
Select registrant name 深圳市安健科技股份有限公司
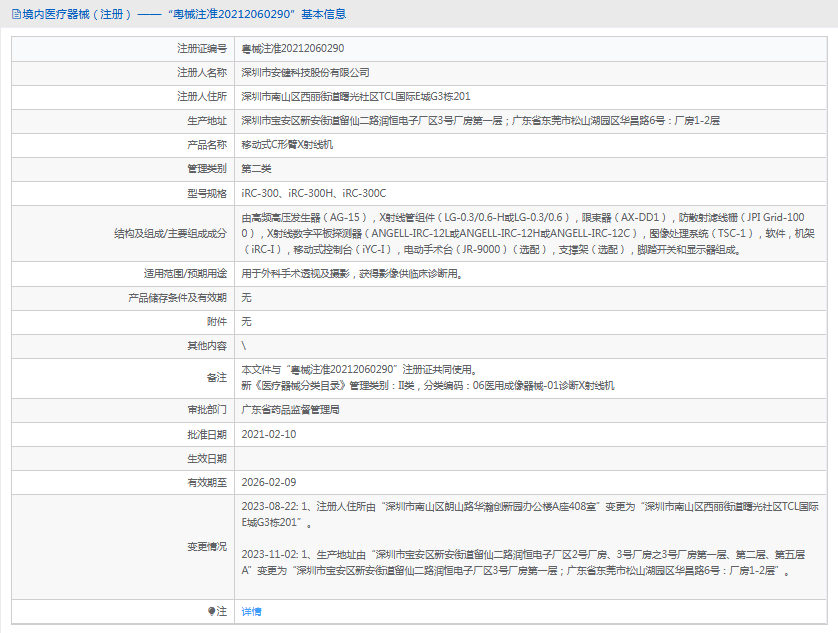(305, 73)
